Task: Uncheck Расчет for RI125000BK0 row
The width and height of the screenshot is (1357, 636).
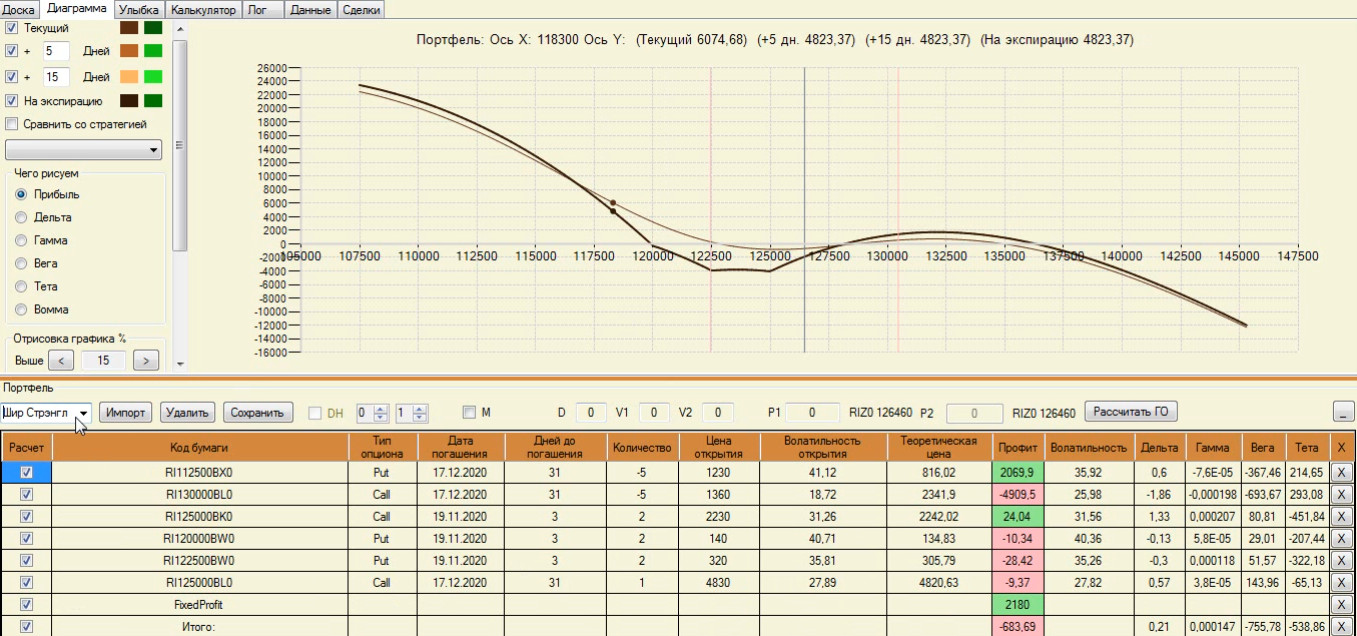Action: click(26, 516)
